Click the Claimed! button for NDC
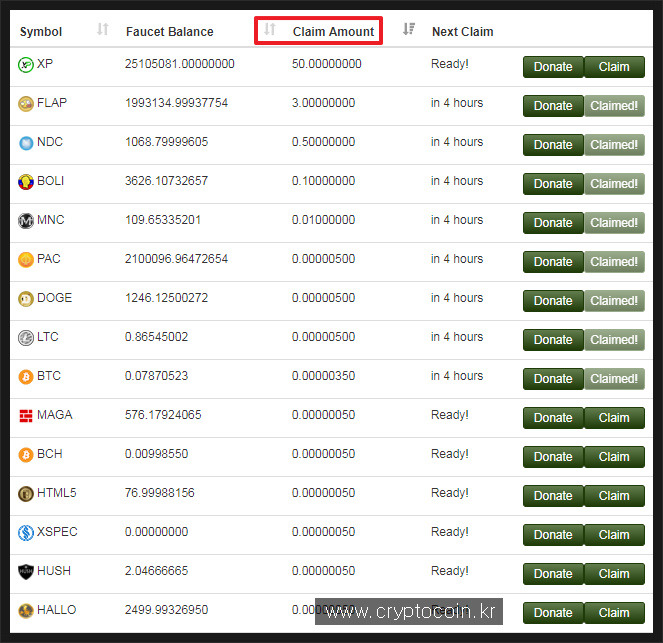The image size is (663, 643). click(x=614, y=145)
